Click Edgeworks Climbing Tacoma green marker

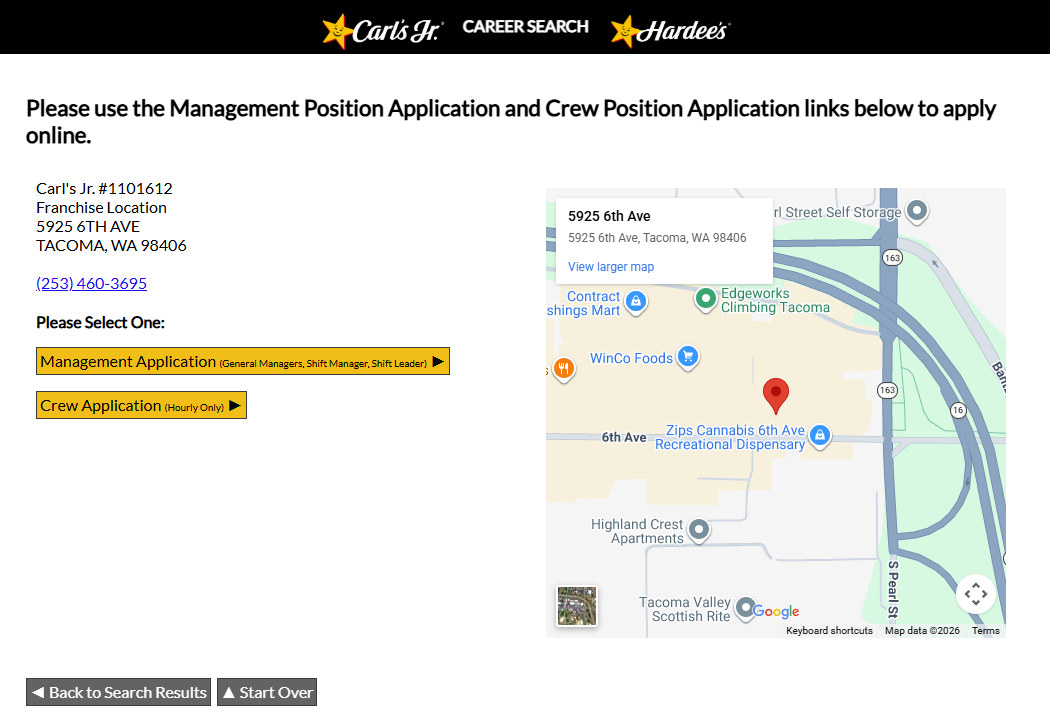[705, 299]
